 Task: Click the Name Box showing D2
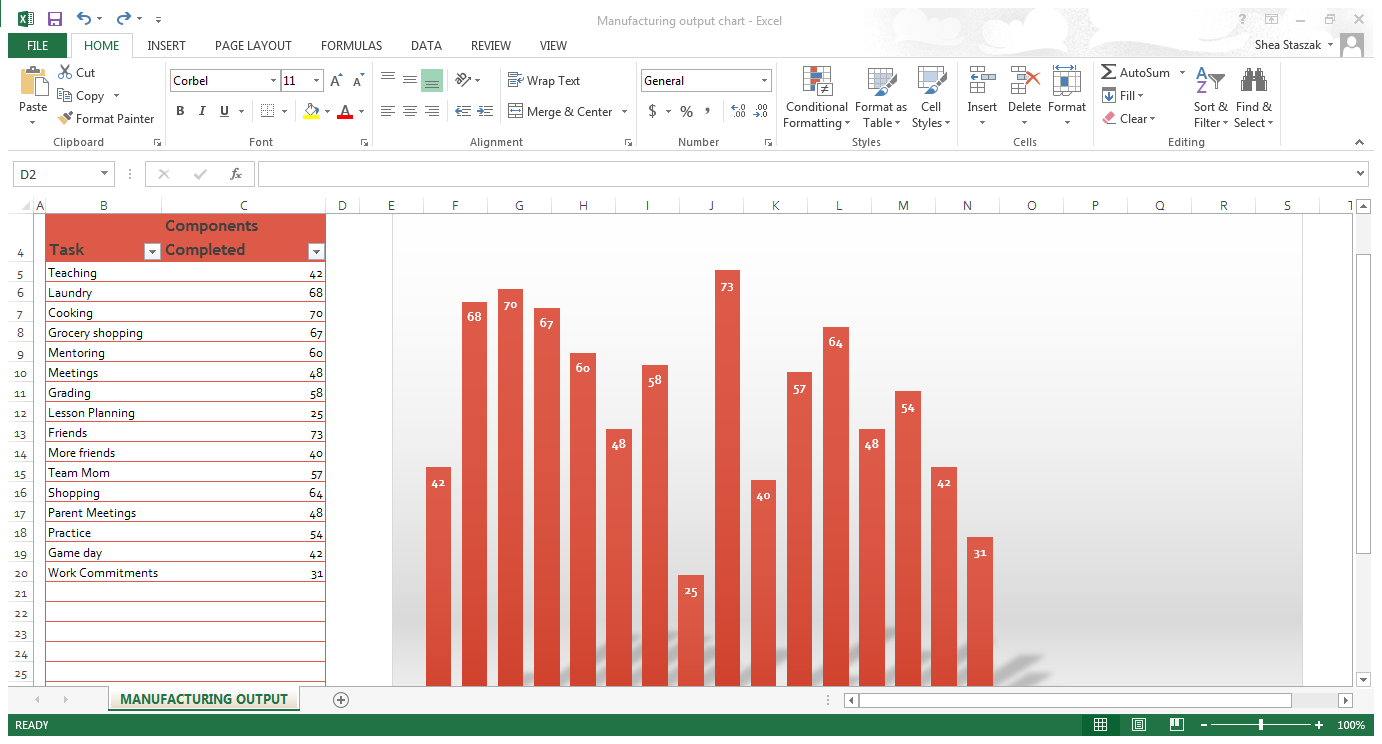[x=56, y=174]
